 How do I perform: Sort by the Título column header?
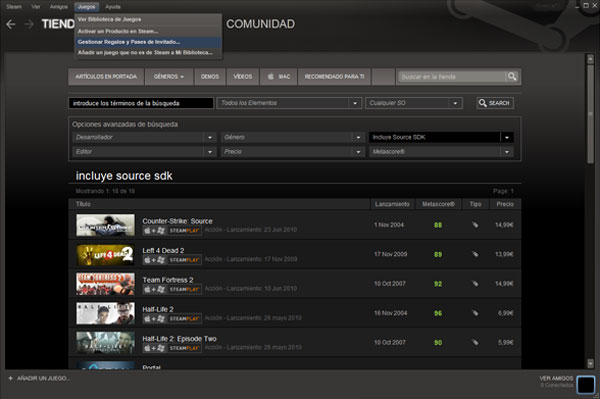point(219,204)
